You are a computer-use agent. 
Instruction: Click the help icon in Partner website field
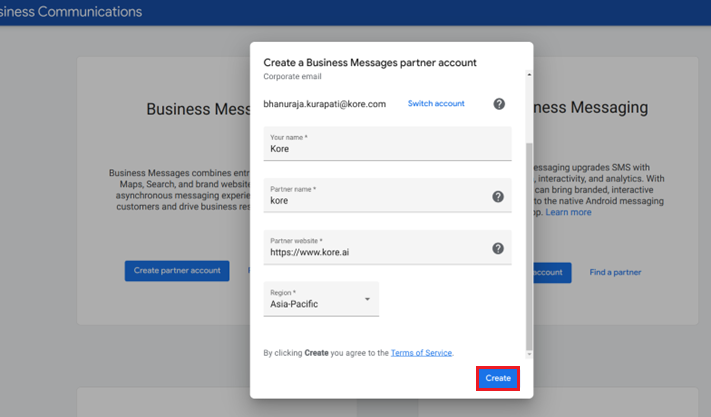click(x=498, y=248)
